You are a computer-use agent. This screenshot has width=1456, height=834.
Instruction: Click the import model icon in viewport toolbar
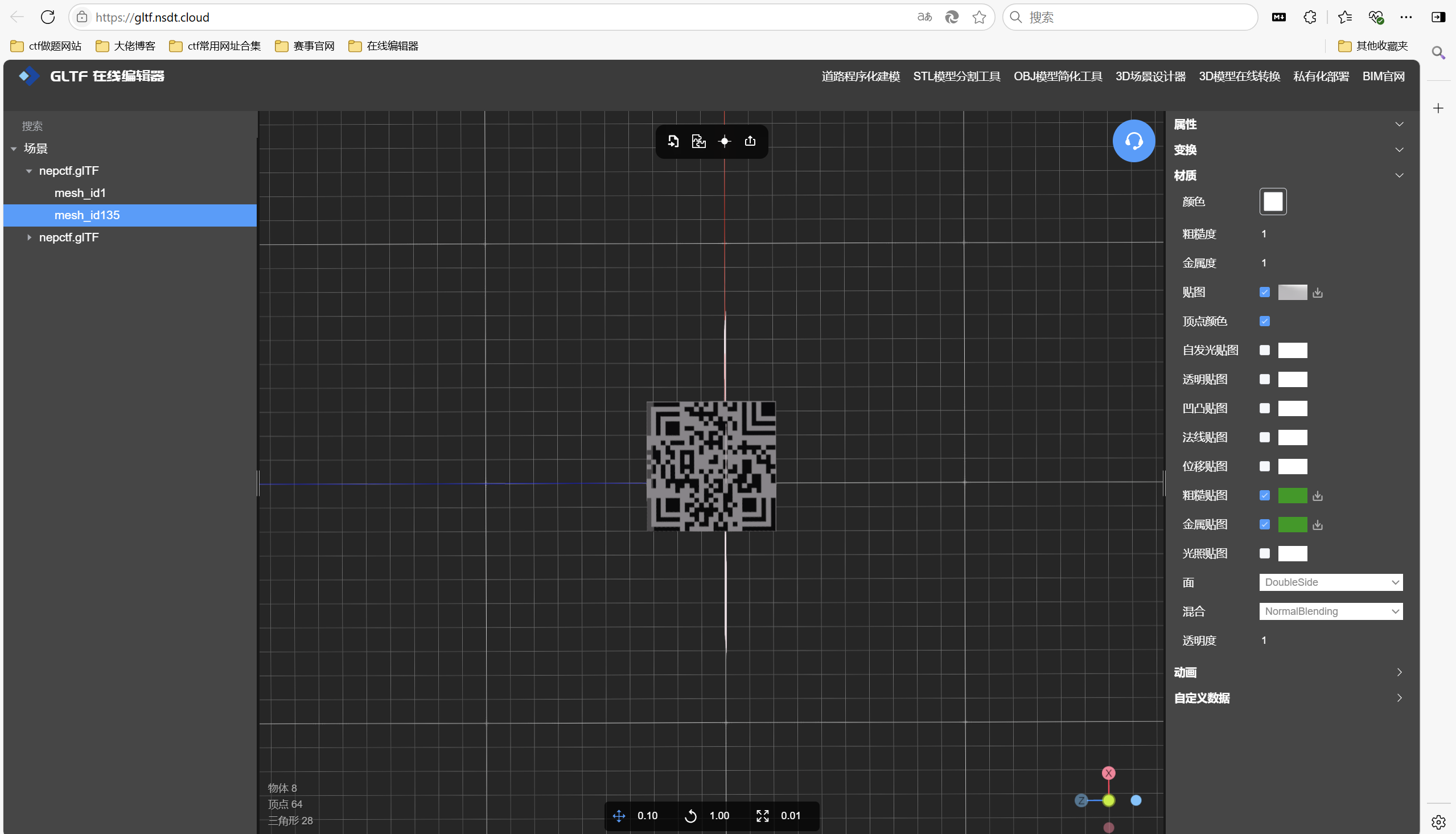673,141
